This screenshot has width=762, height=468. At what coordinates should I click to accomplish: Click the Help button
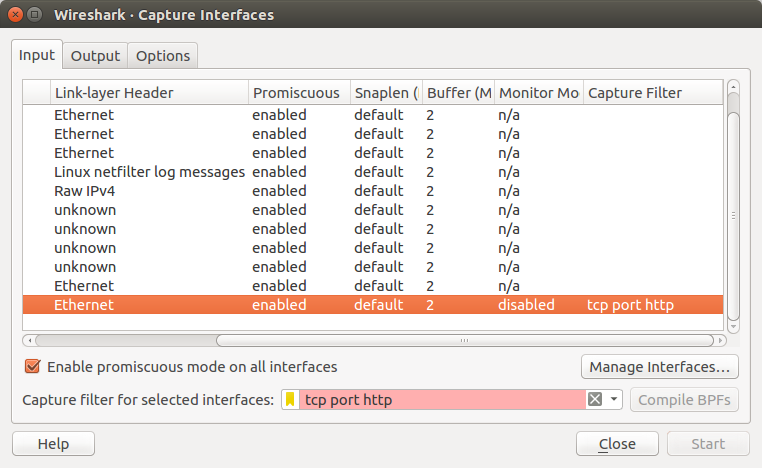(x=53, y=444)
